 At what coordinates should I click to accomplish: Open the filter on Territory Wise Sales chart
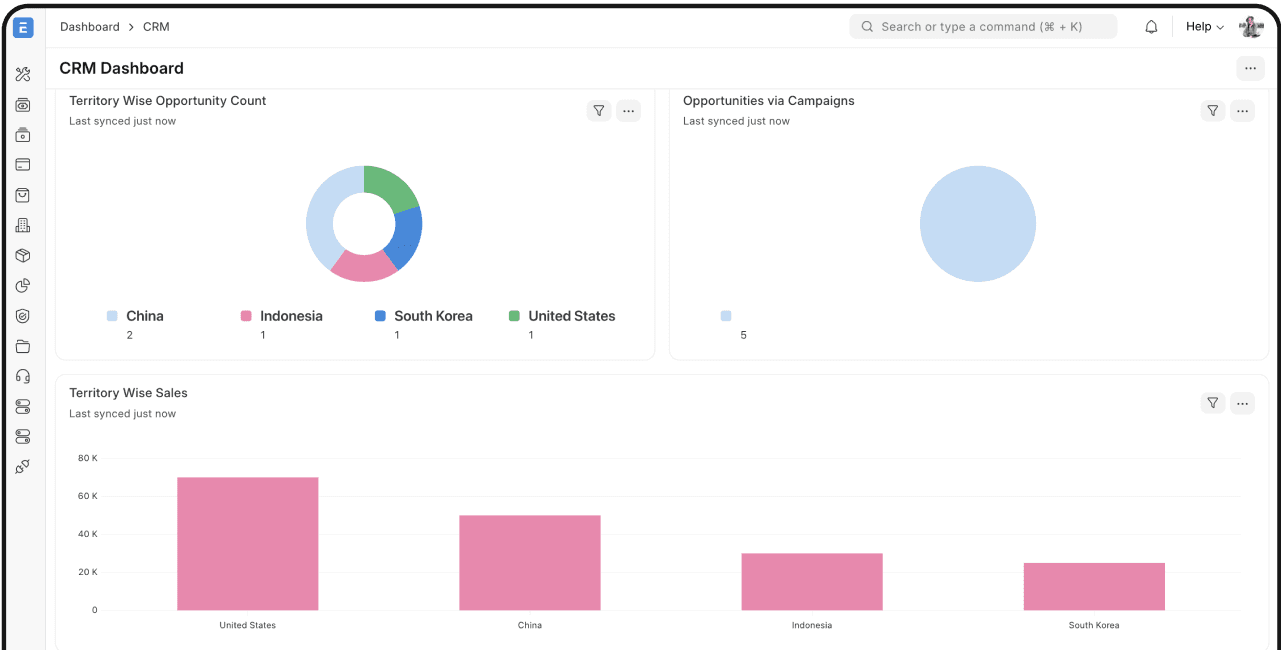point(1213,403)
